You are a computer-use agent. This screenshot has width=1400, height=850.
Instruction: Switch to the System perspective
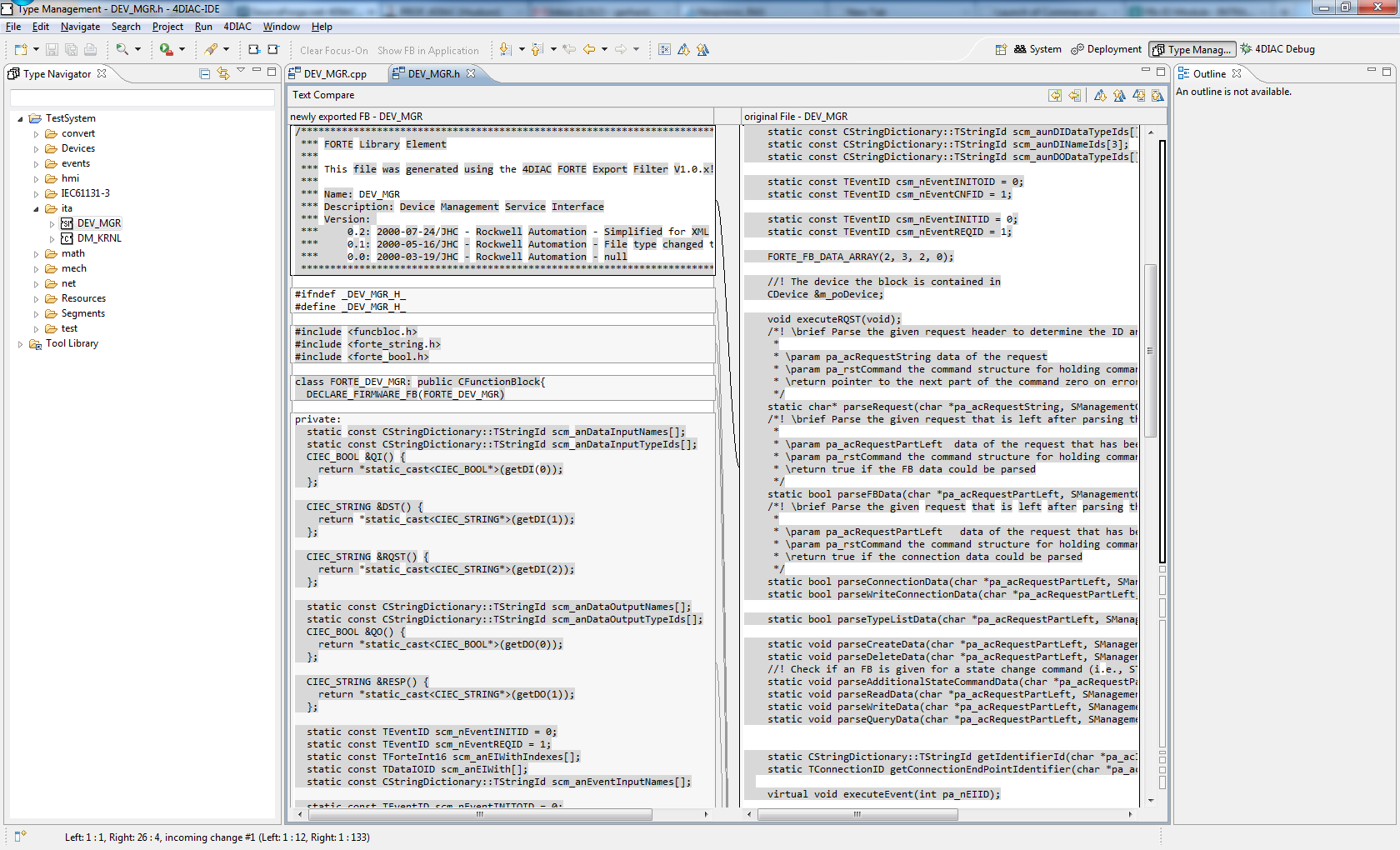[x=1037, y=49]
